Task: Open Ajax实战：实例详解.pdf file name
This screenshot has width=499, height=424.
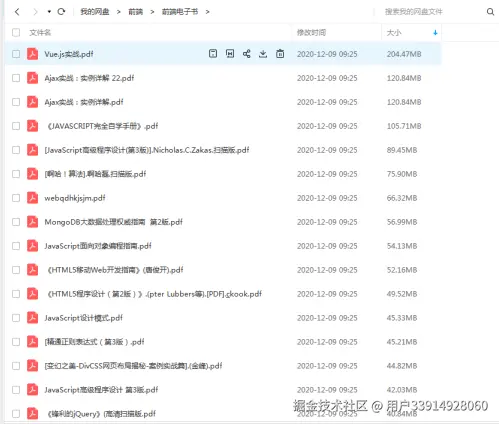Action: point(84,102)
